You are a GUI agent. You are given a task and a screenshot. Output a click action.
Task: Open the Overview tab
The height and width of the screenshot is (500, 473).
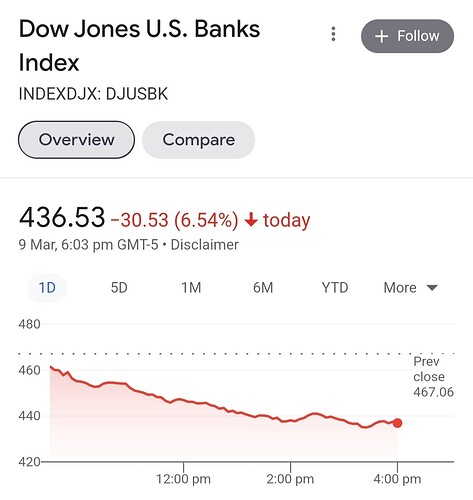[x=76, y=140]
